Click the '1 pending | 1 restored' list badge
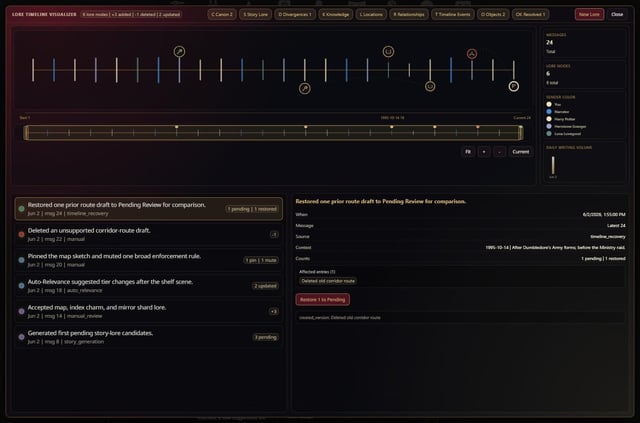Image resolution: width=640 pixels, height=423 pixels. (252, 209)
